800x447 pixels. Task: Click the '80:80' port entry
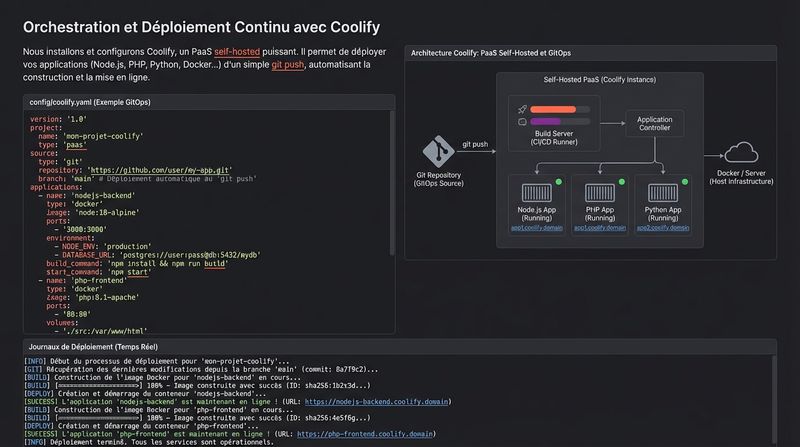pos(72,314)
